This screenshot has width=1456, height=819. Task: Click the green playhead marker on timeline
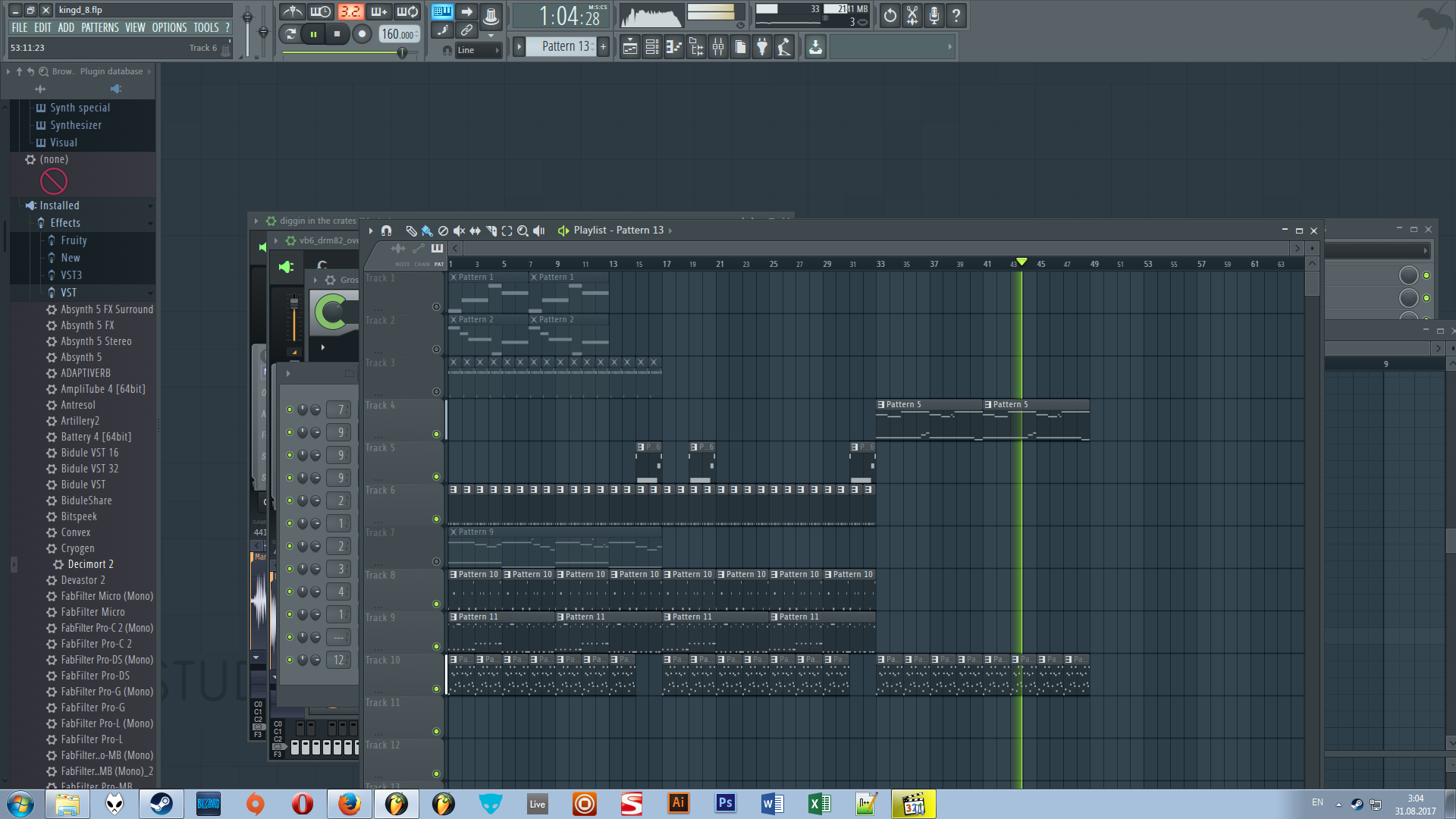(x=1021, y=262)
